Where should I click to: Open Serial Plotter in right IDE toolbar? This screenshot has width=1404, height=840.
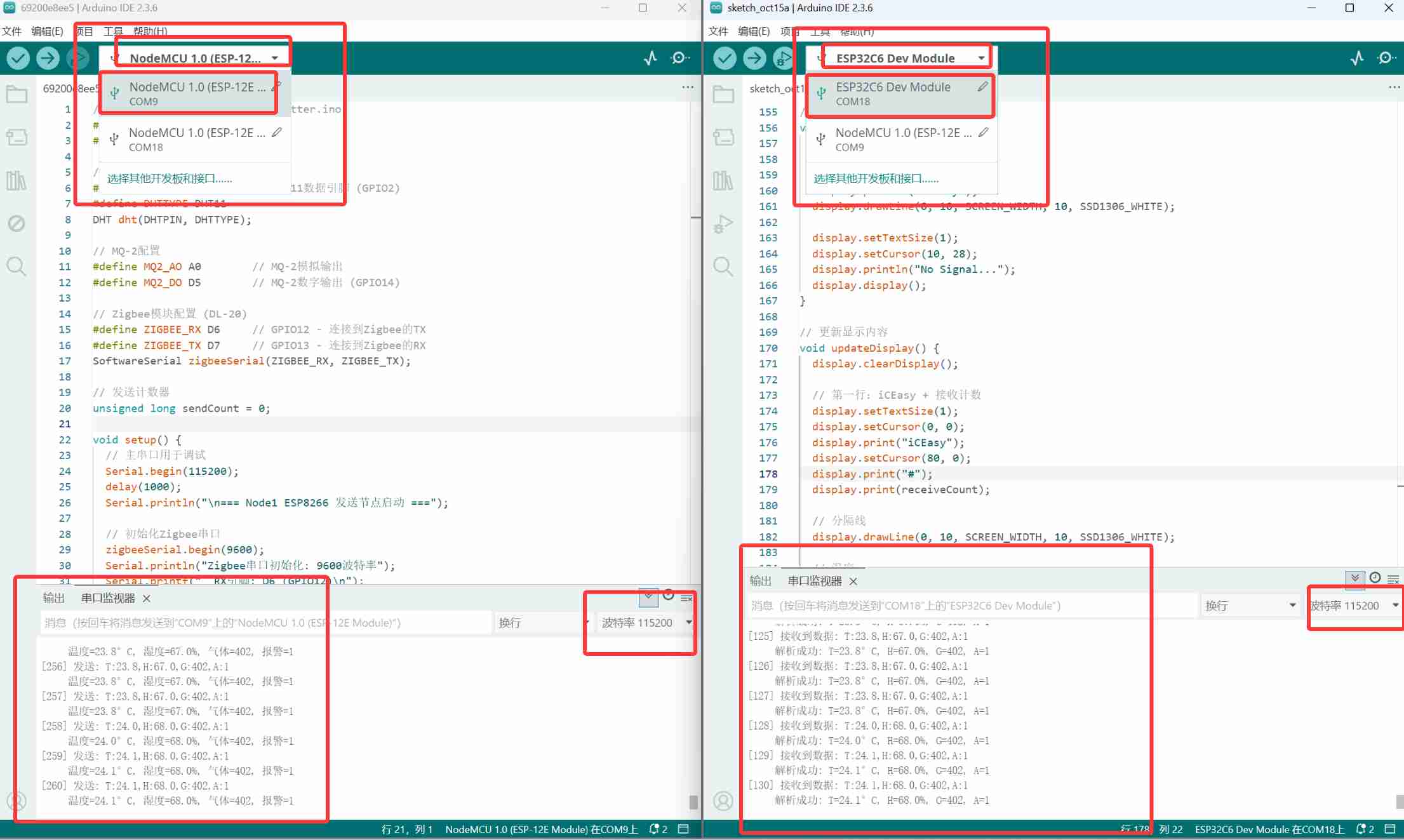click(x=1357, y=58)
